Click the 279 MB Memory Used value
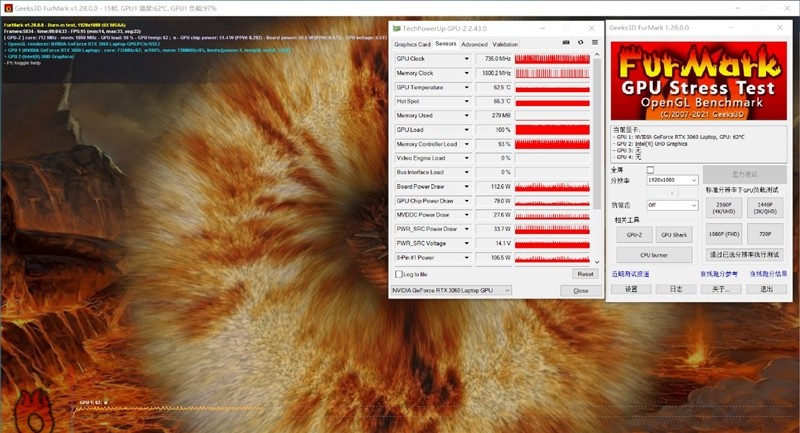Screen dimensions: 800x433 (493, 116)
